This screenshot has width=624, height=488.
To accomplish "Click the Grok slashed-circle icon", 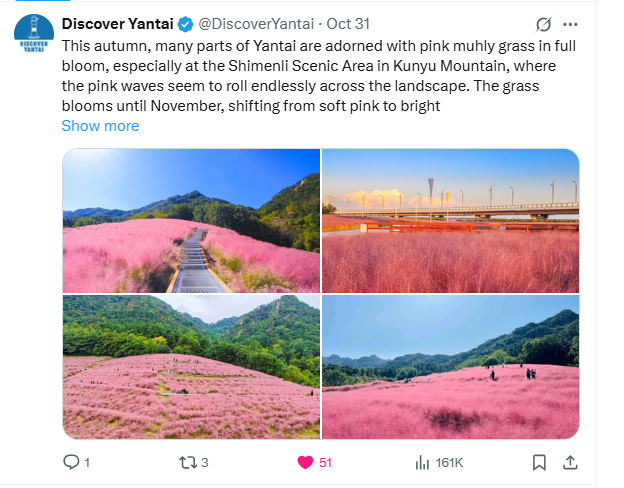I will (x=543, y=24).
